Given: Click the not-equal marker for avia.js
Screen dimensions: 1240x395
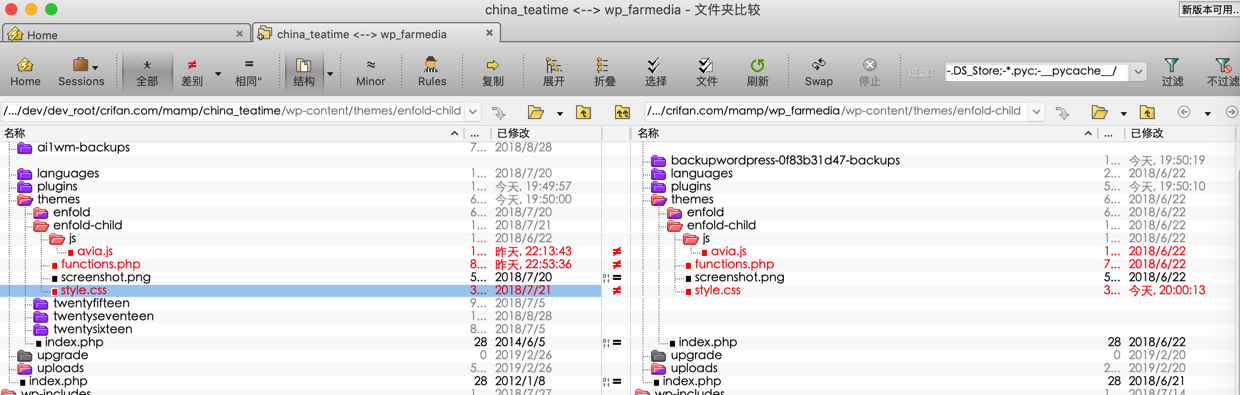Looking at the screenshot, I should [617, 252].
